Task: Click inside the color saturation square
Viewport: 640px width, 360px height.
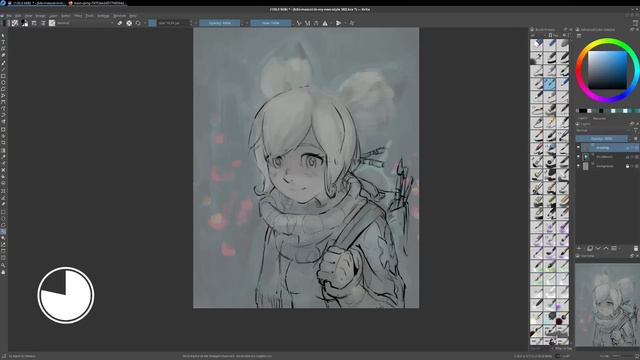Action: (607, 70)
